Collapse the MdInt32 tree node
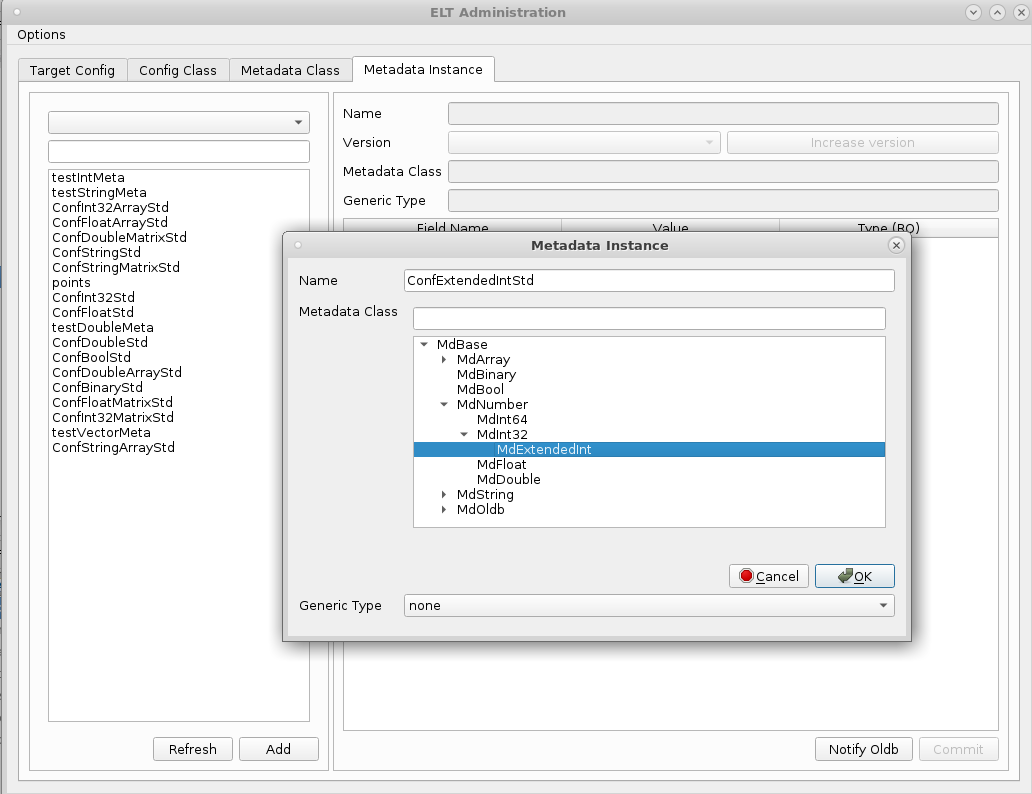This screenshot has width=1032, height=794. point(464,435)
